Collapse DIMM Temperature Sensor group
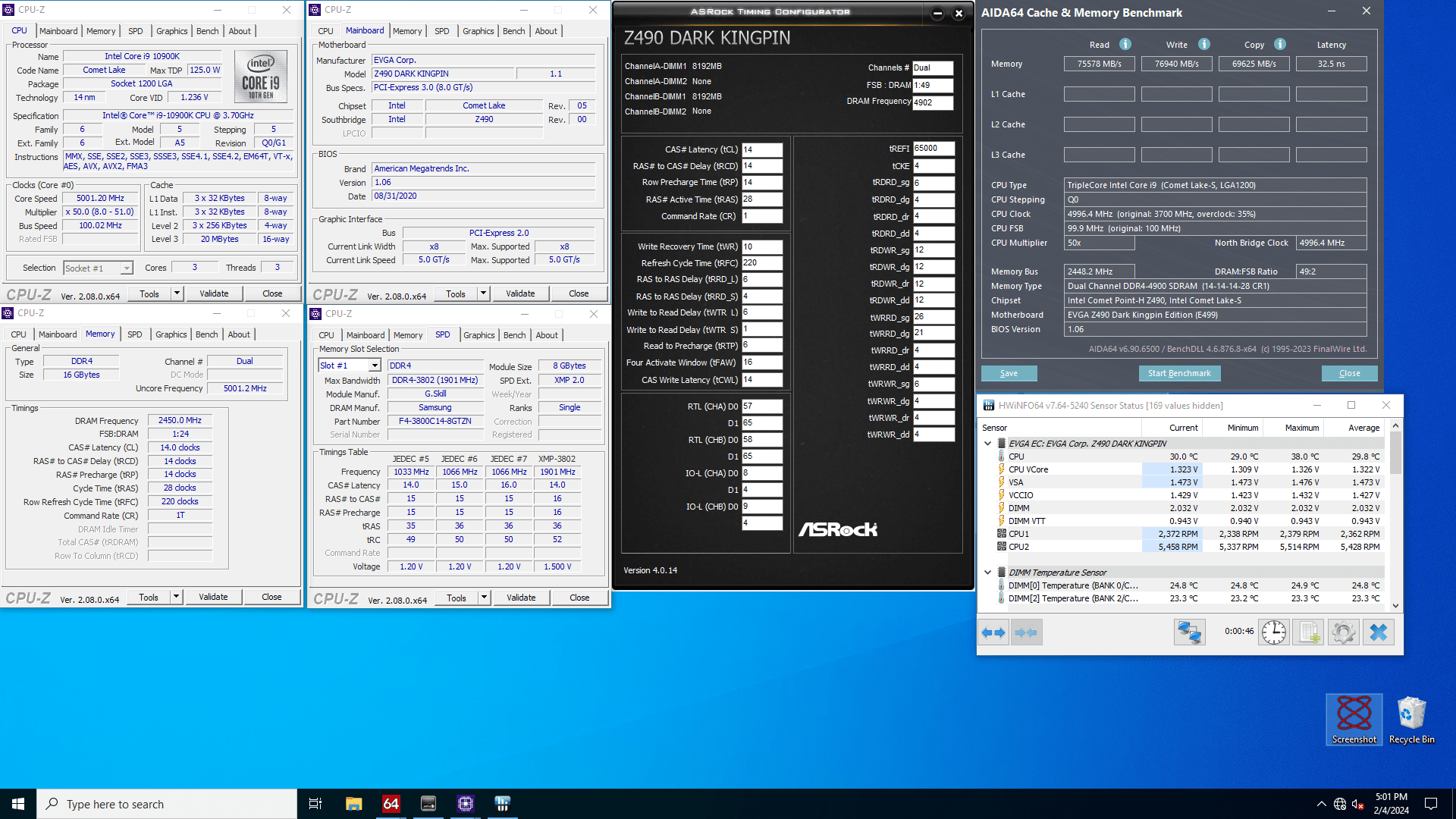This screenshot has width=1456, height=819. point(987,573)
